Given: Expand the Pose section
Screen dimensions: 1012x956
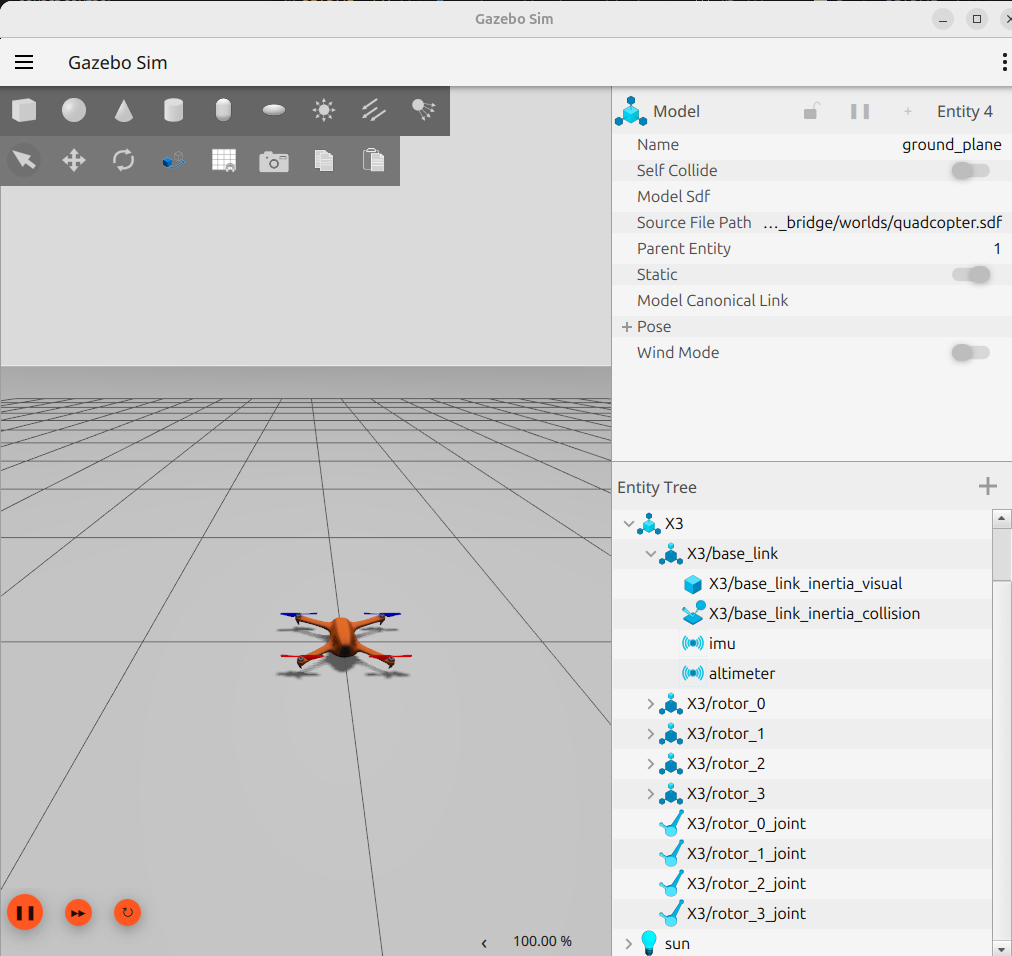Looking at the screenshot, I should point(626,327).
